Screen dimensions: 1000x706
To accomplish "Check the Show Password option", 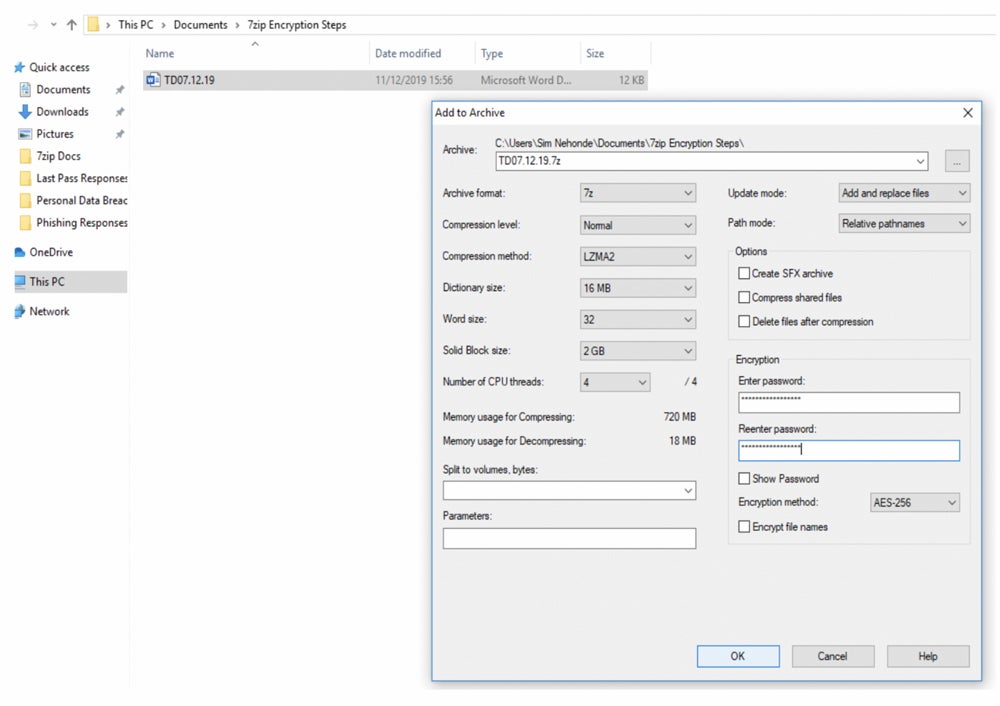I will pyautogui.click(x=744, y=478).
